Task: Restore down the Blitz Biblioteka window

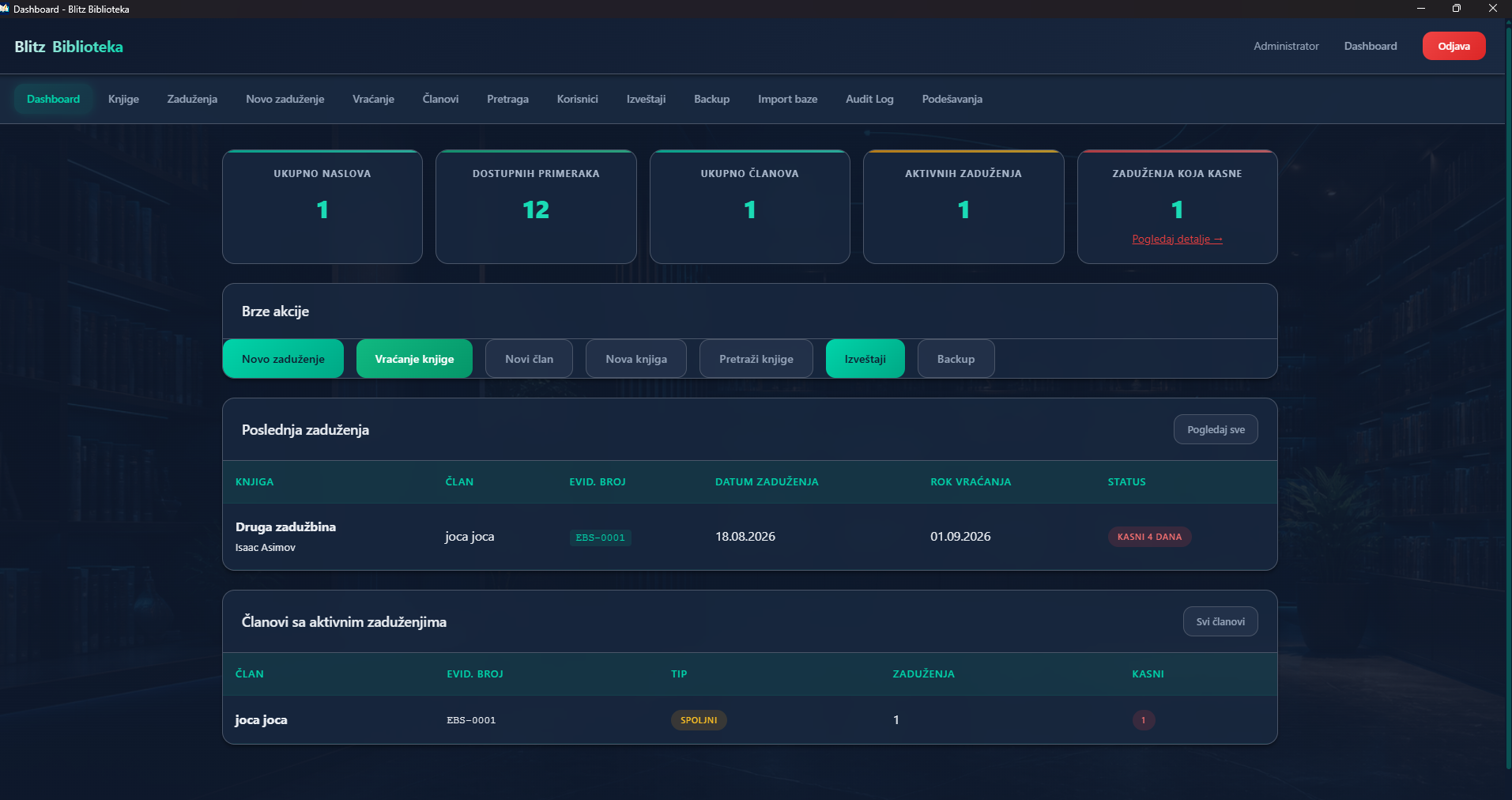Action: pos(1457,9)
